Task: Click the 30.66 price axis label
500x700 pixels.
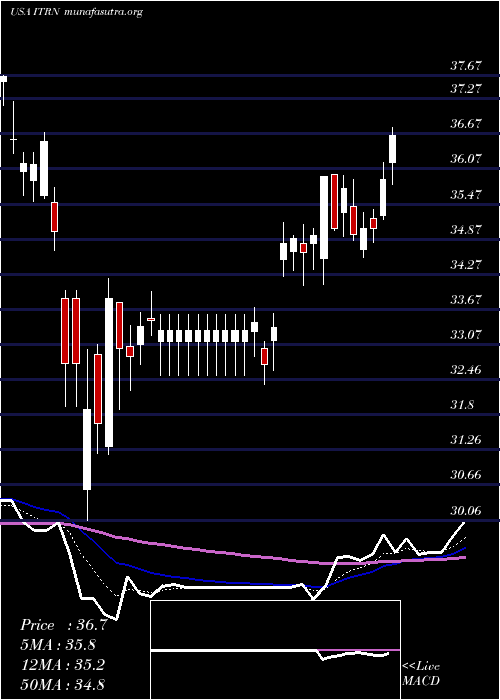Action: (466, 475)
